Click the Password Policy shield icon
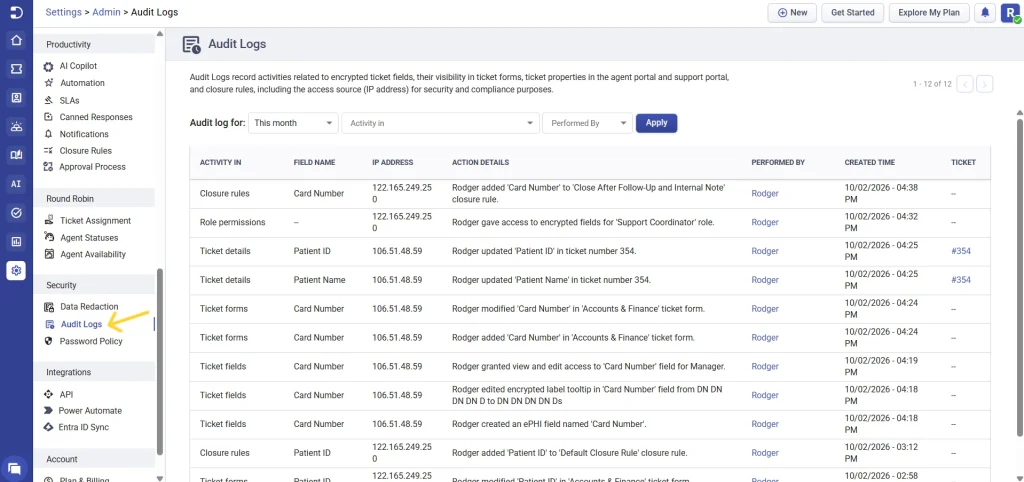 point(48,341)
